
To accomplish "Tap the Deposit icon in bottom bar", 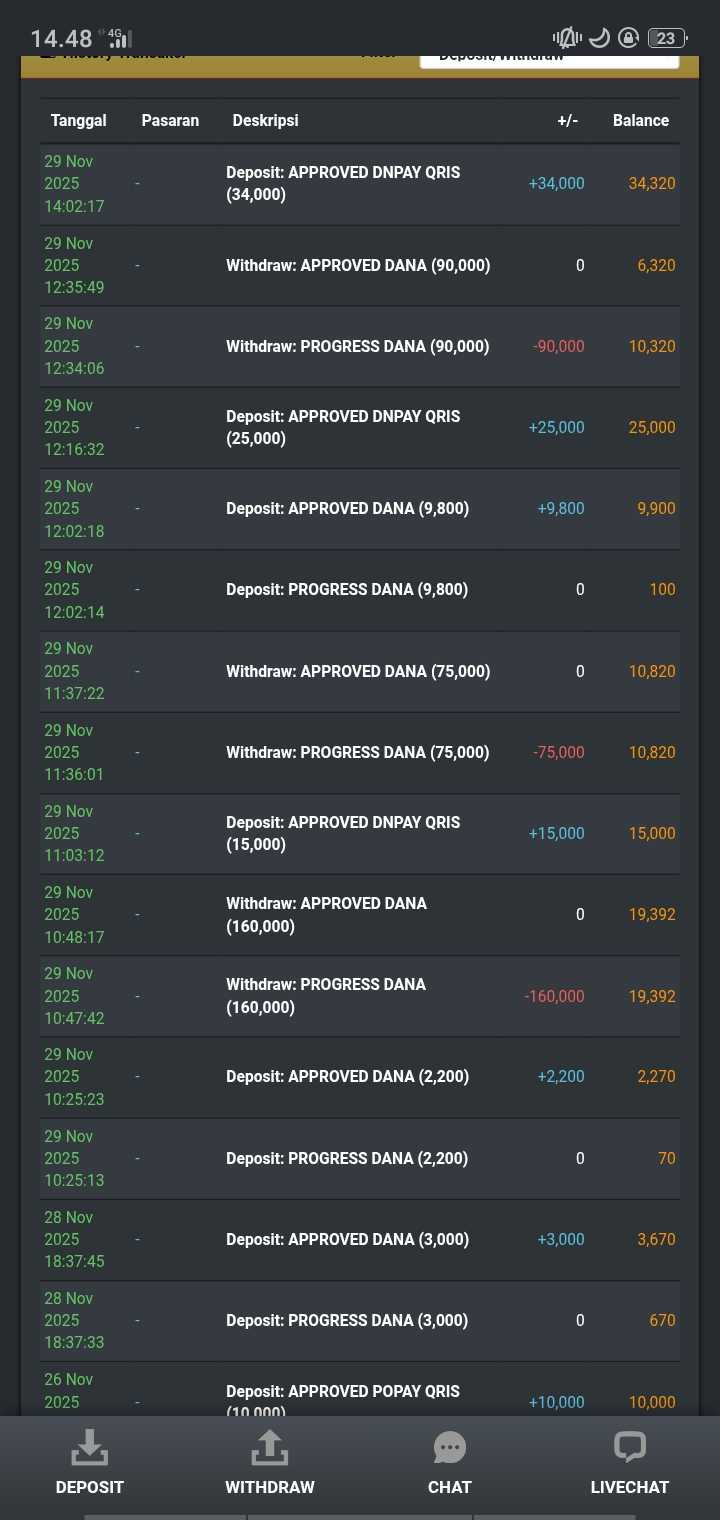I will [90, 1448].
